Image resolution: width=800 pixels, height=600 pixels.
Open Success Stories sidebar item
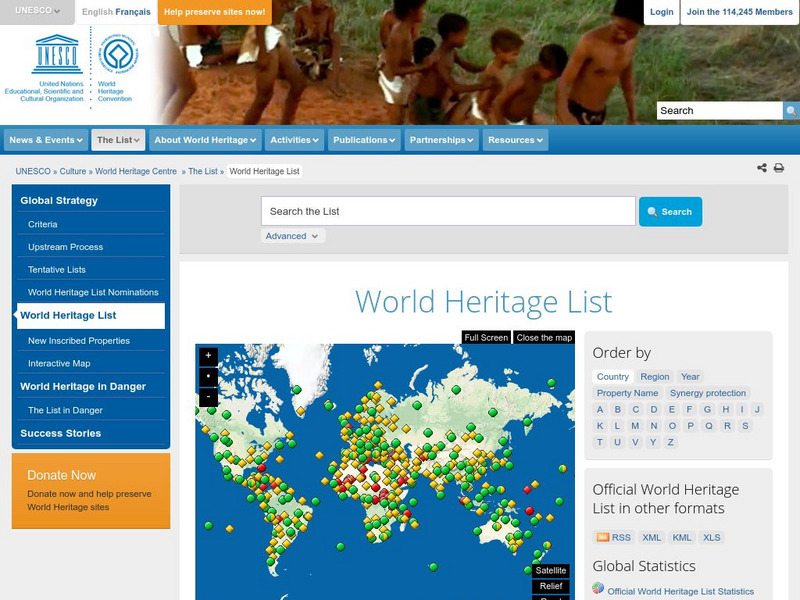point(91,433)
